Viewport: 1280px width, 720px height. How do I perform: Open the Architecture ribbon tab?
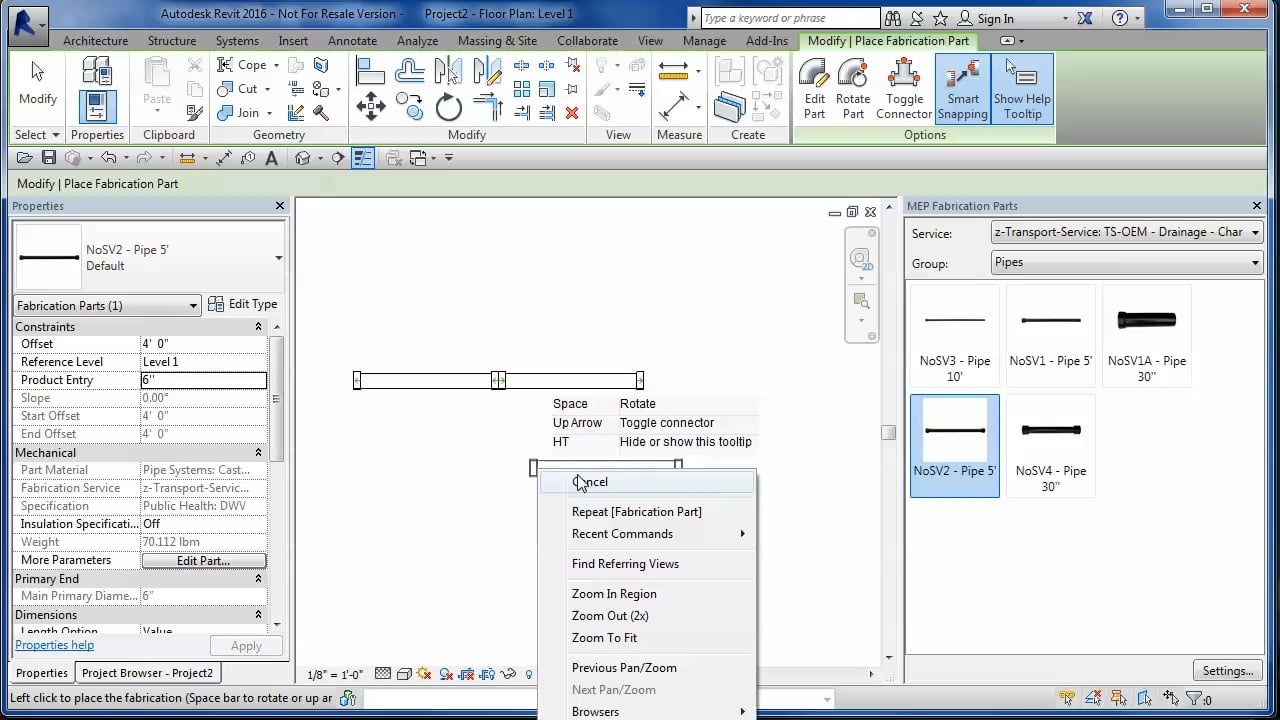95,41
